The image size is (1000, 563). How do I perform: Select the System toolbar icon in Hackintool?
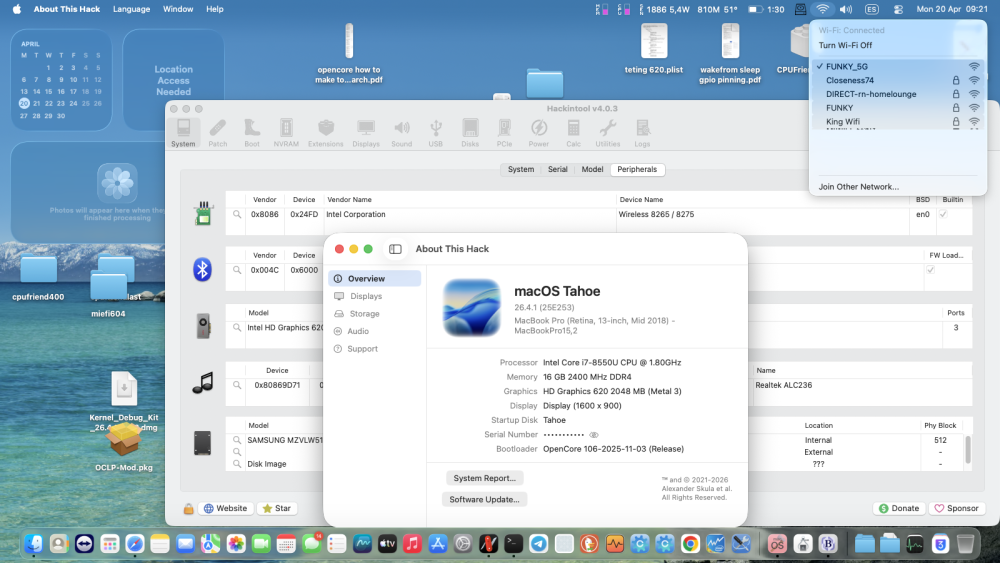pyautogui.click(x=183, y=133)
